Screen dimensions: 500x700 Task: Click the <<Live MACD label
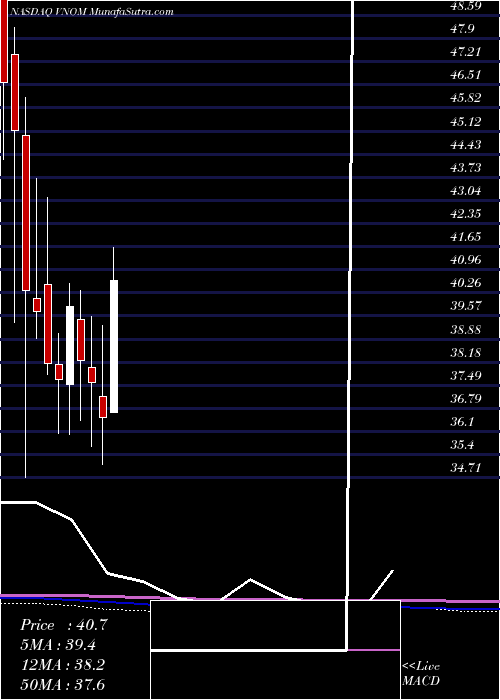click(x=421, y=673)
